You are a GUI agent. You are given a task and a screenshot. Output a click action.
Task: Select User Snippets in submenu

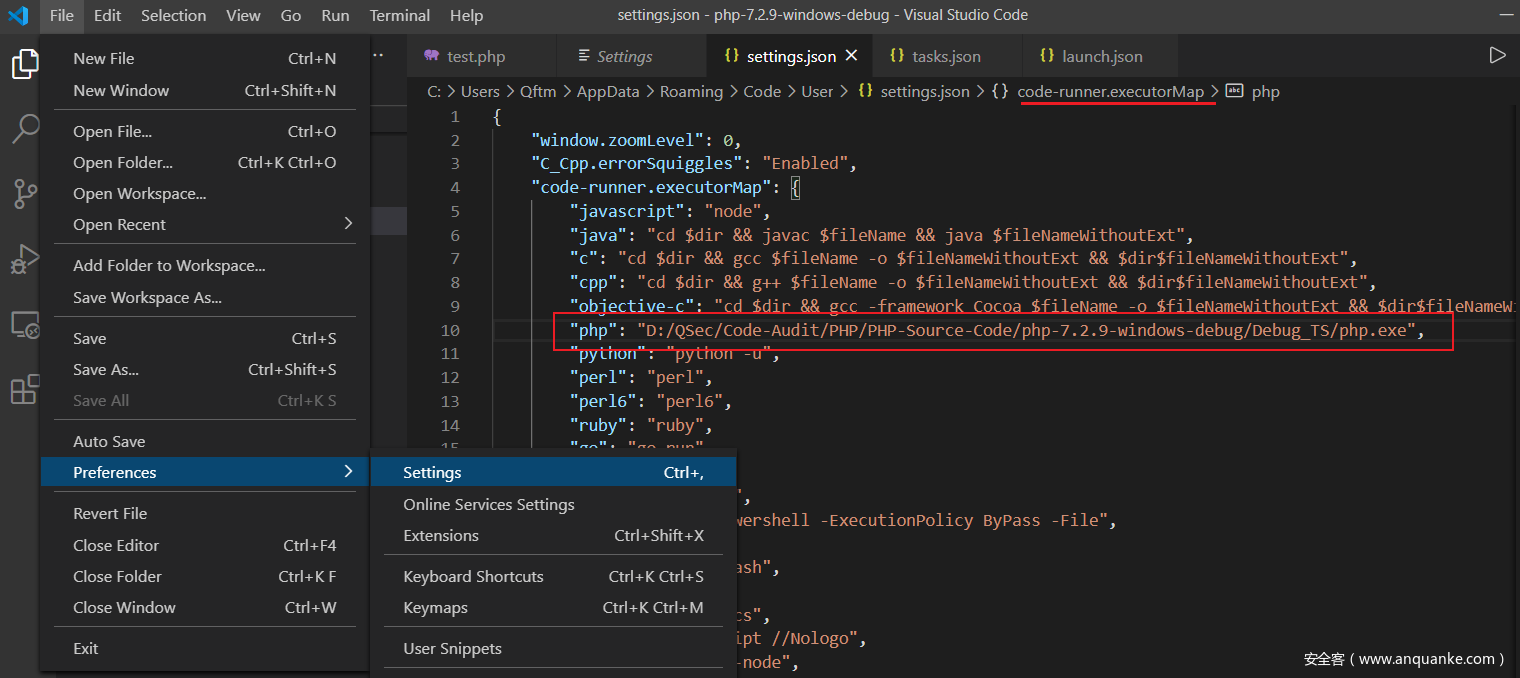coord(452,649)
